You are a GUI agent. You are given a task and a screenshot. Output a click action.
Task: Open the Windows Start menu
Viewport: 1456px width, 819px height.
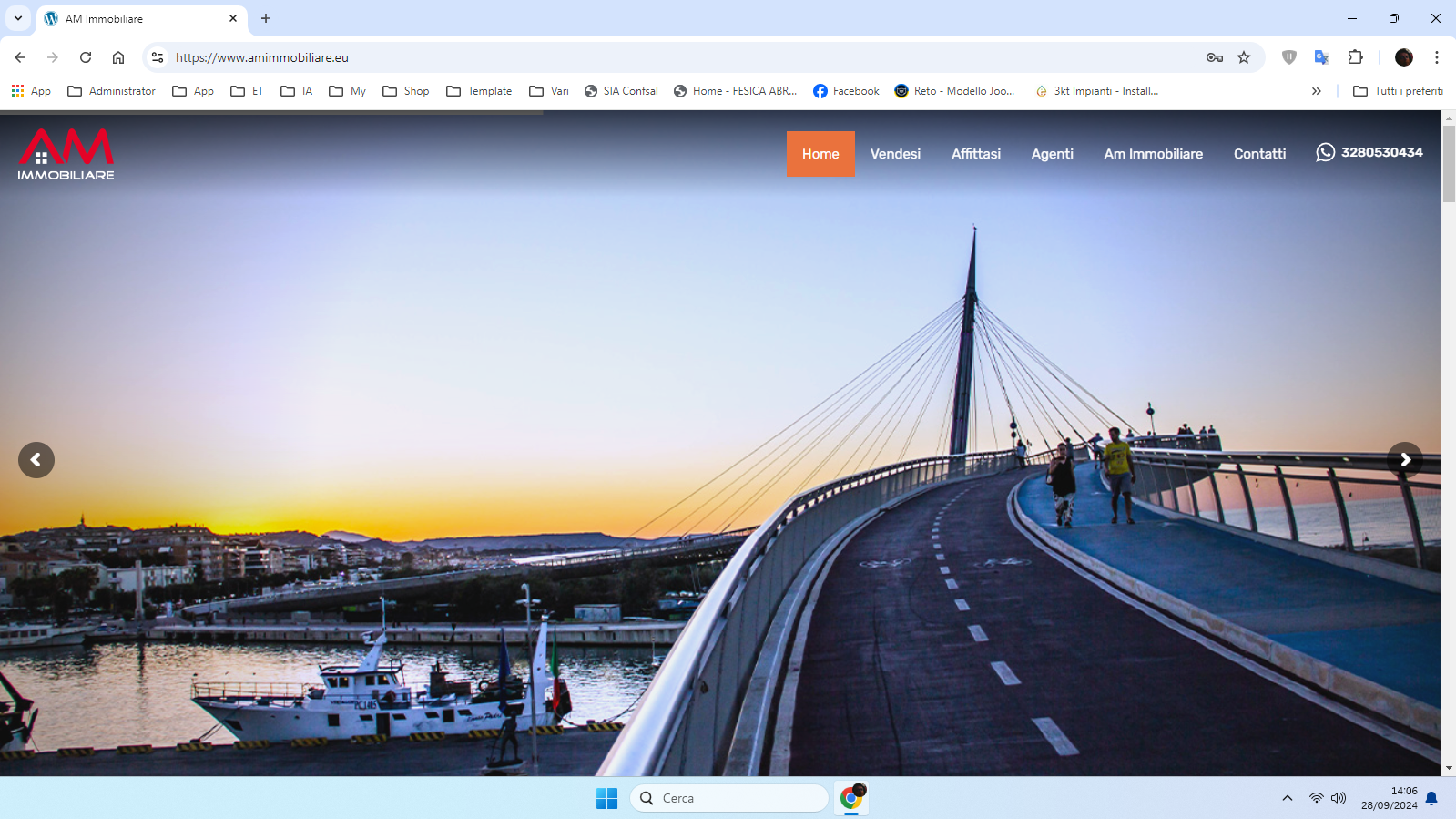[606, 798]
